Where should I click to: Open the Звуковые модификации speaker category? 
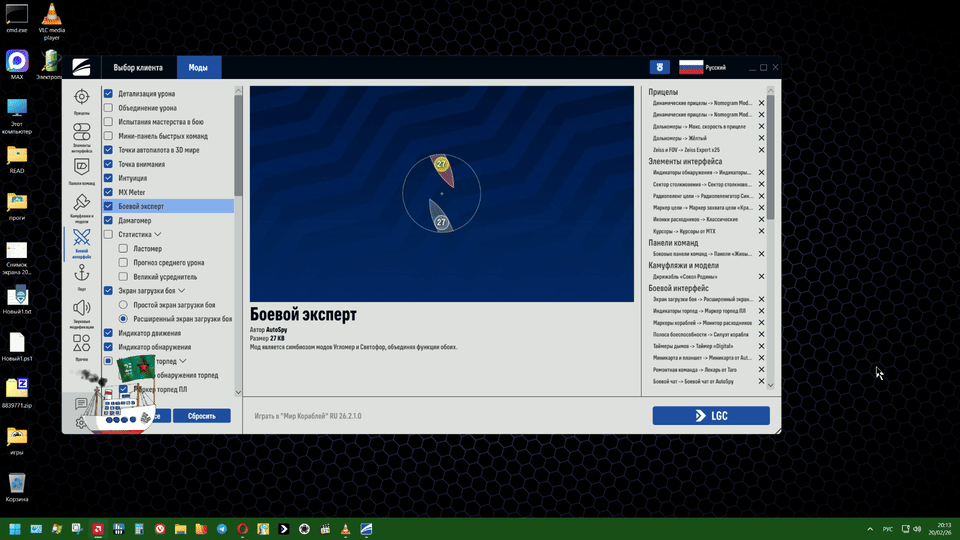[81, 314]
